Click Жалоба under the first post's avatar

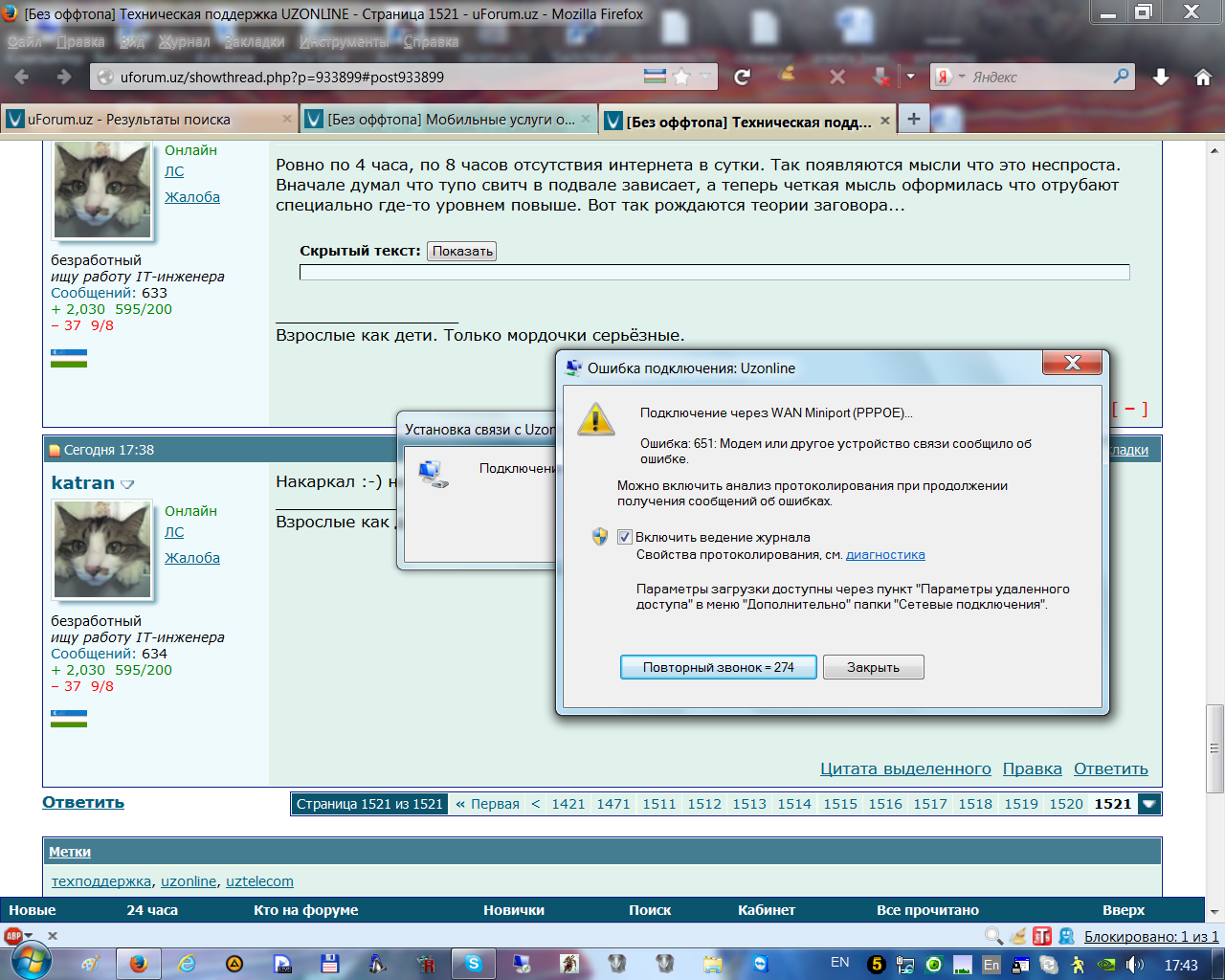[x=192, y=197]
